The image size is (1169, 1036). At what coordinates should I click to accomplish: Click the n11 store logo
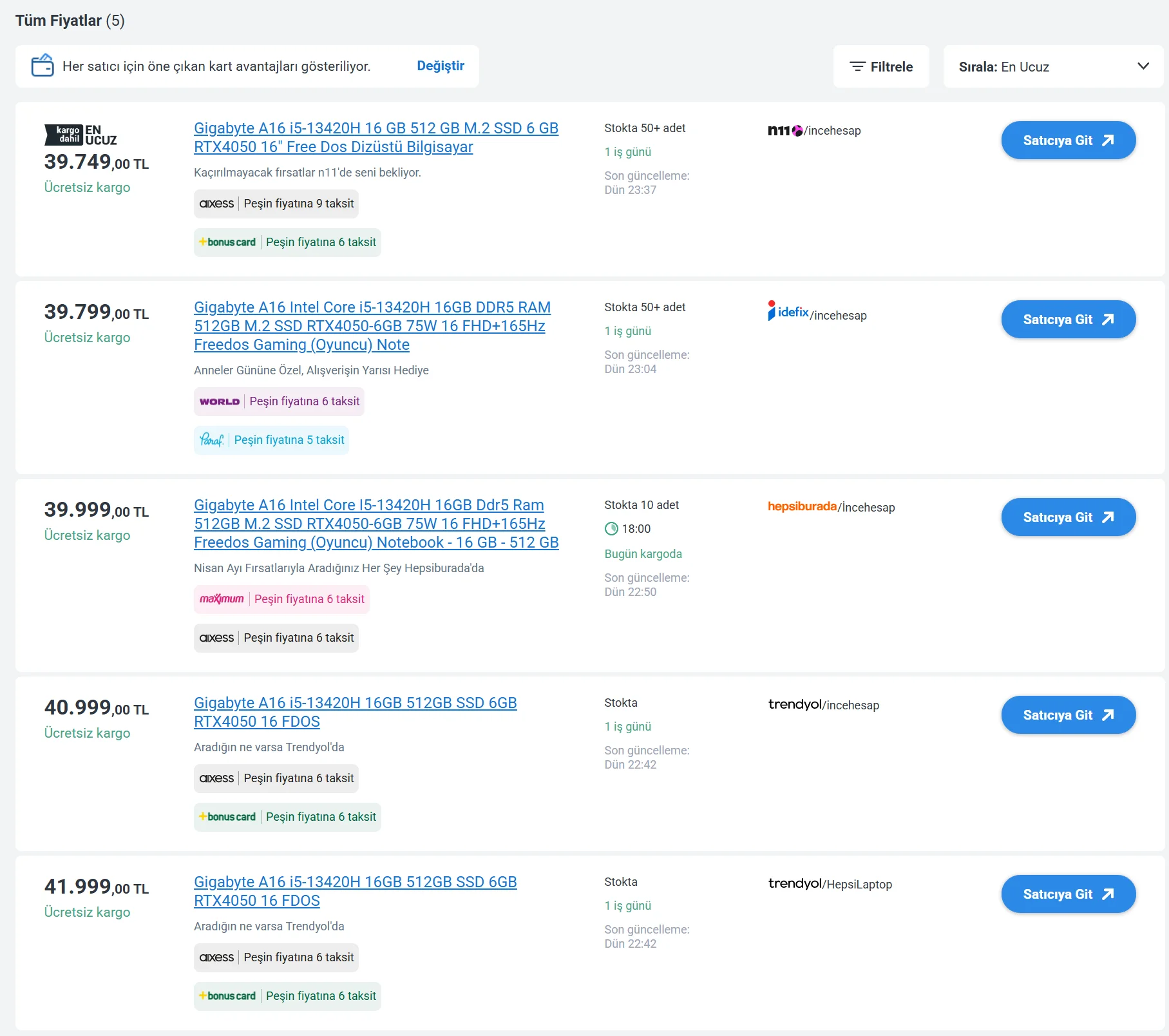tap(785, 131)
